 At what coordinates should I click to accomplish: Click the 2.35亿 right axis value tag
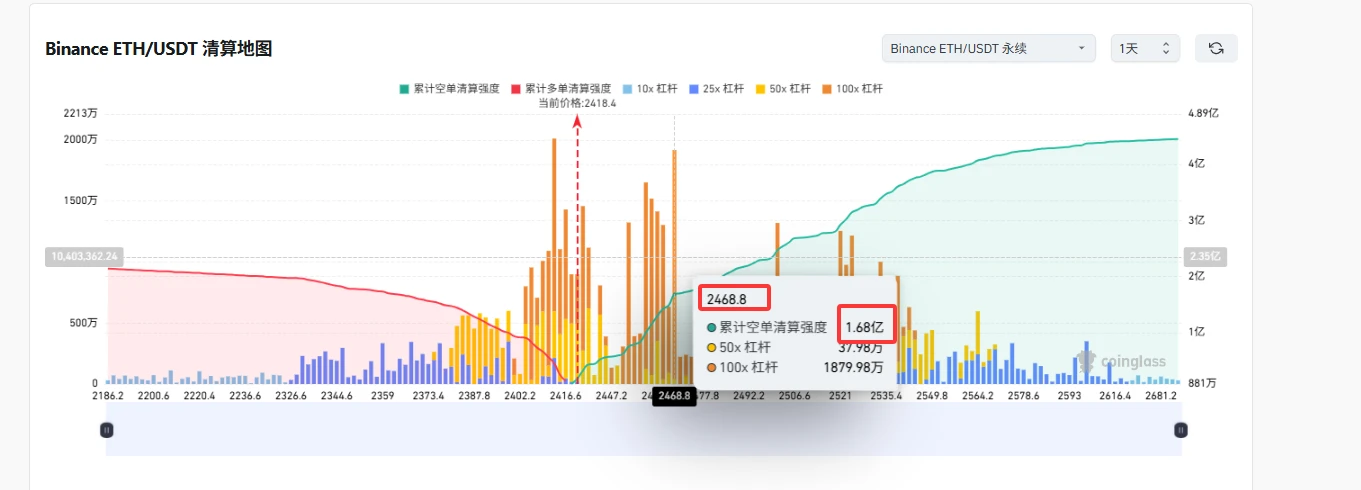[1204, 257]
